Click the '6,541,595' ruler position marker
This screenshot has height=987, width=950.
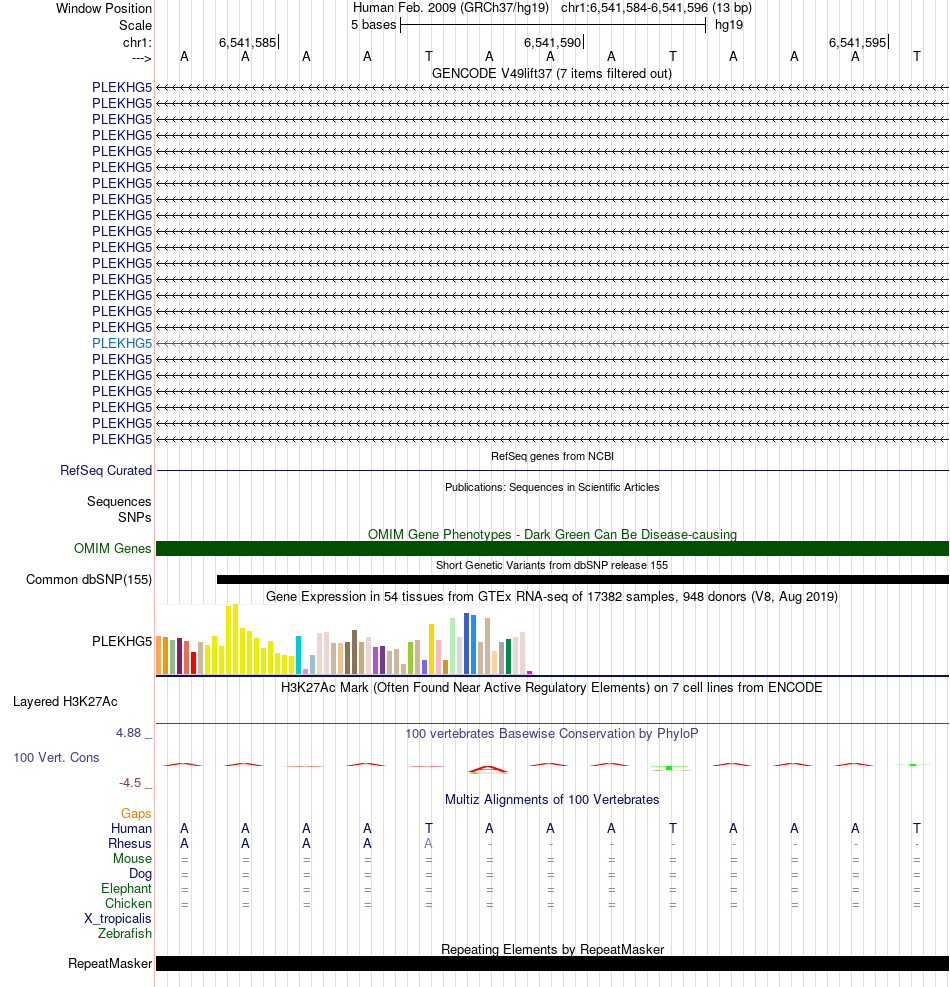coord(857,42)
